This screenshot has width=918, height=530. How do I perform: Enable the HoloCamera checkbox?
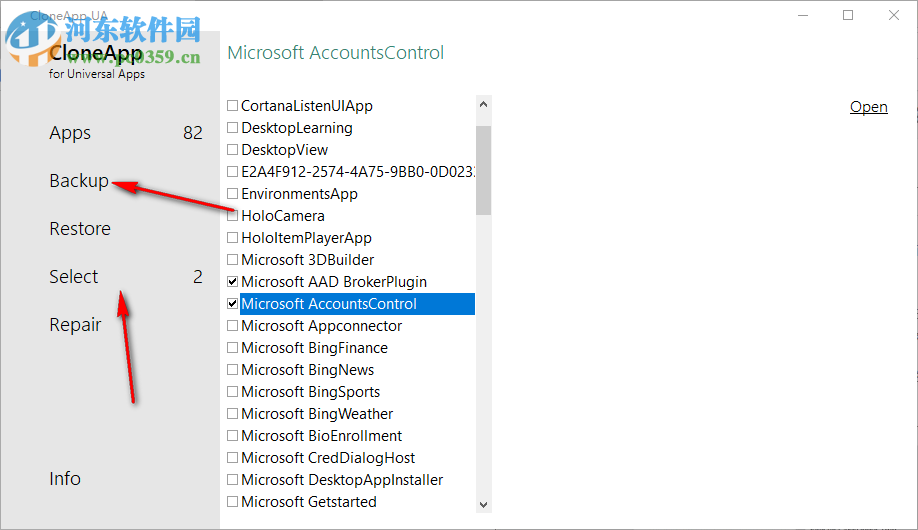(x=233, y=216)
